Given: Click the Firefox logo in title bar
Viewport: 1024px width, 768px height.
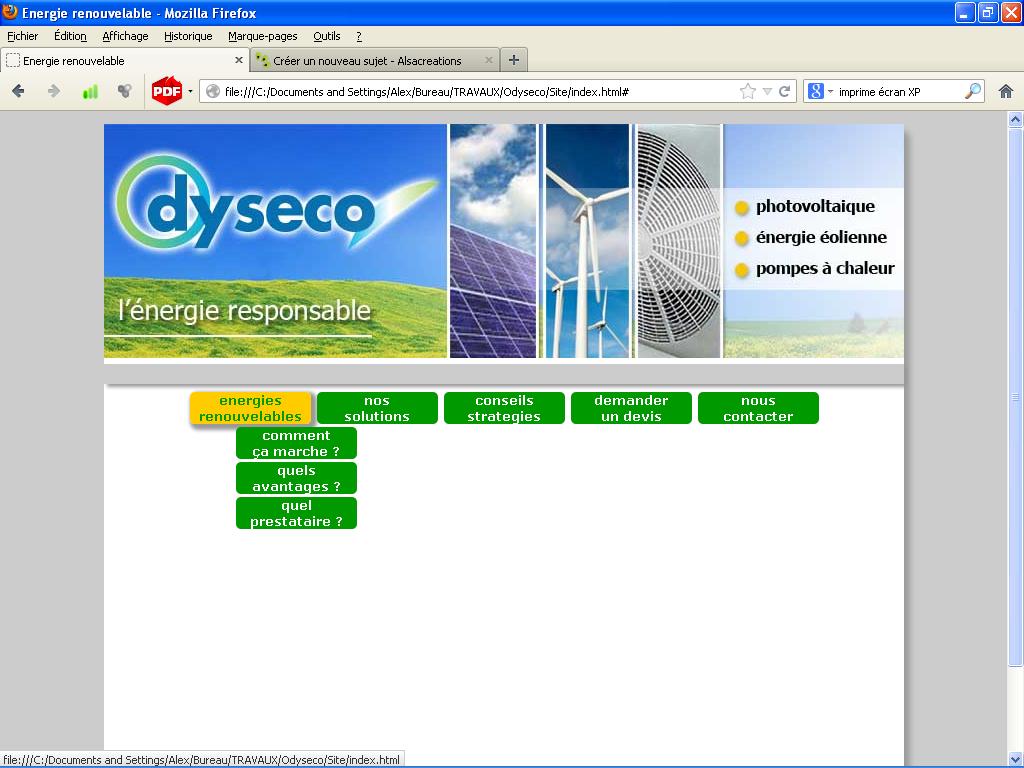Looking at the screenshot, I should (x=10, y=12).
